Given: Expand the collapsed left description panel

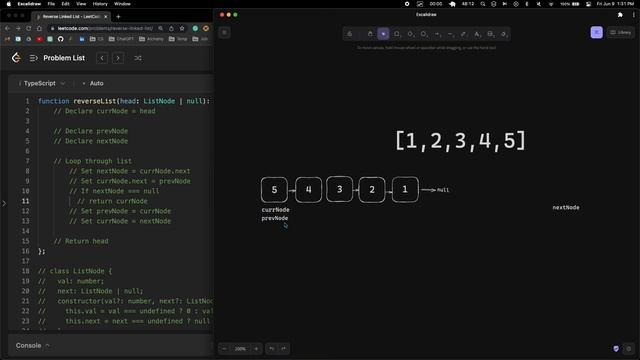Looking at the screenshot, I should tap(4, 203).
